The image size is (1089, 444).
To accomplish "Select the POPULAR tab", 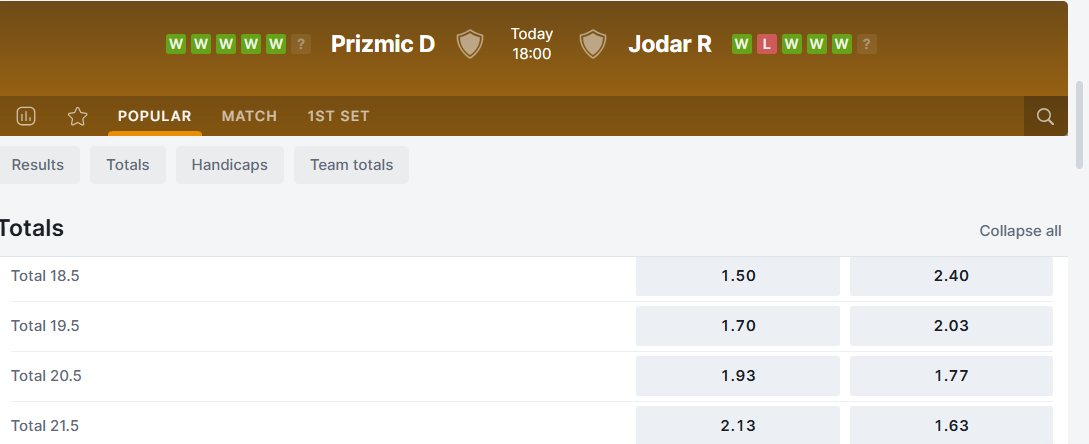I will point(155,116).
